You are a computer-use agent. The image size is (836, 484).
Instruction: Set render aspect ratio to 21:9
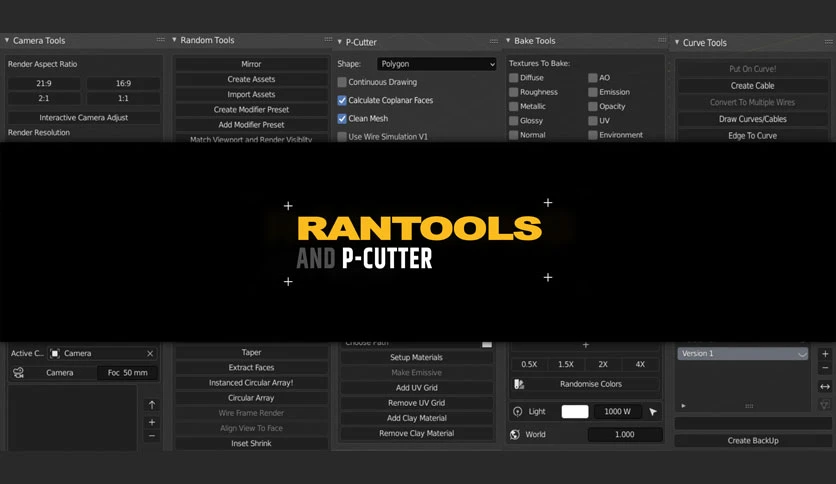click(x=44, y=84)
